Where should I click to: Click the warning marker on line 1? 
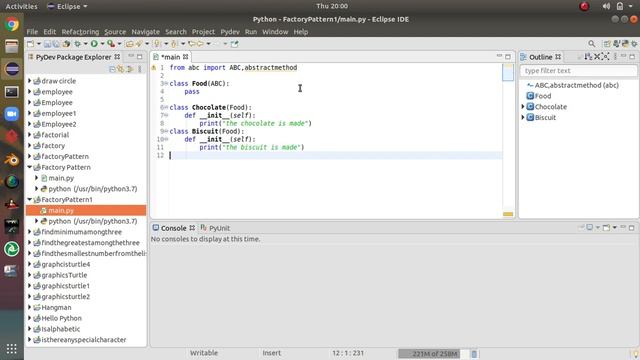[x=154, y=68]
